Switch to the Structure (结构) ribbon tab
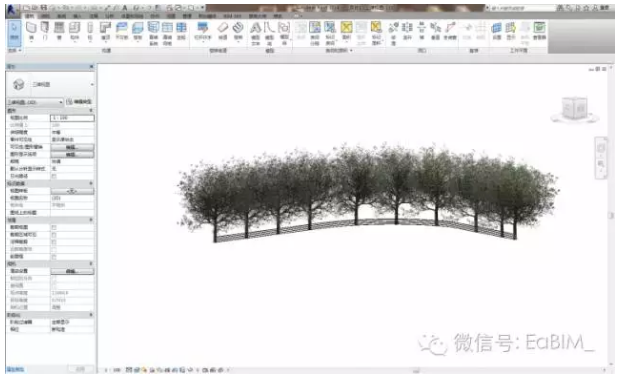The width and height of the screenshot is (621, 378). coord(46,16)
